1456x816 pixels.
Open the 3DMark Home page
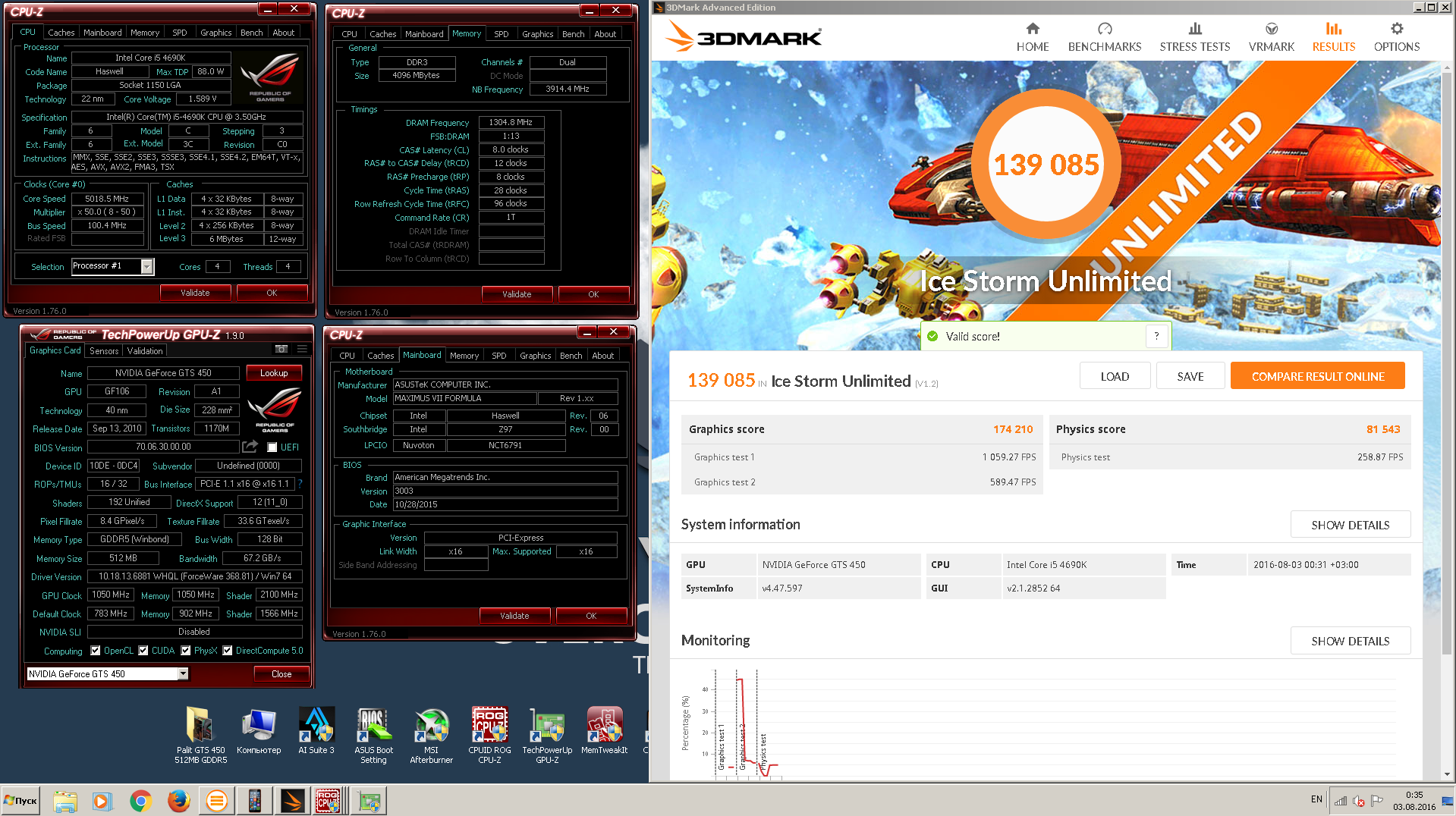[1032, 37]
